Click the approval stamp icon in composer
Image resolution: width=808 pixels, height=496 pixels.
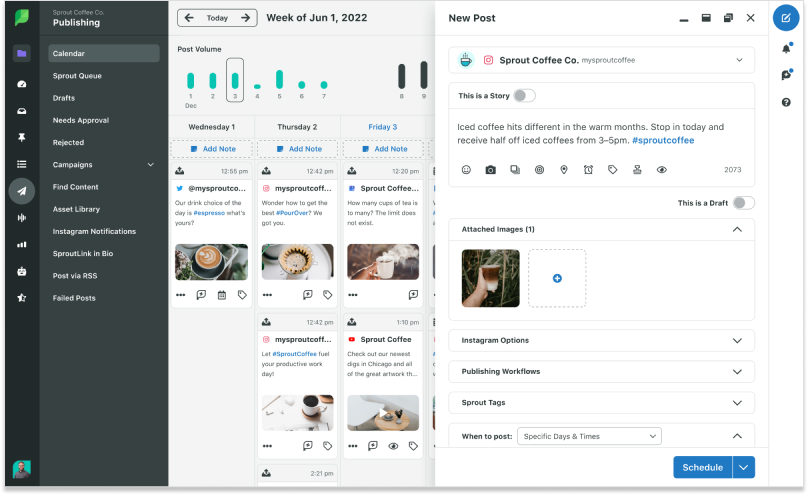(x=637, y=169)
